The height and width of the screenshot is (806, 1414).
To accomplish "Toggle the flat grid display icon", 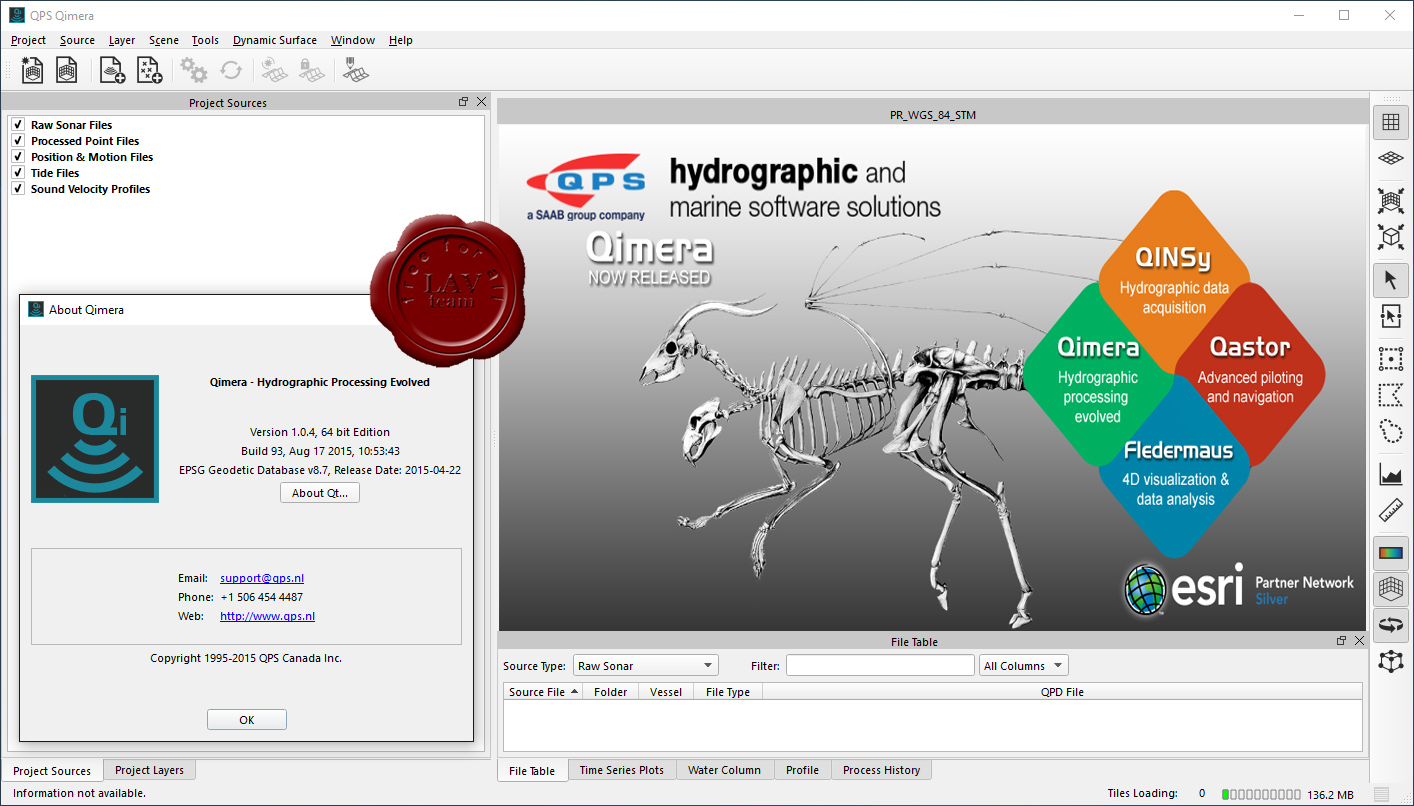I will (1390, 123).
